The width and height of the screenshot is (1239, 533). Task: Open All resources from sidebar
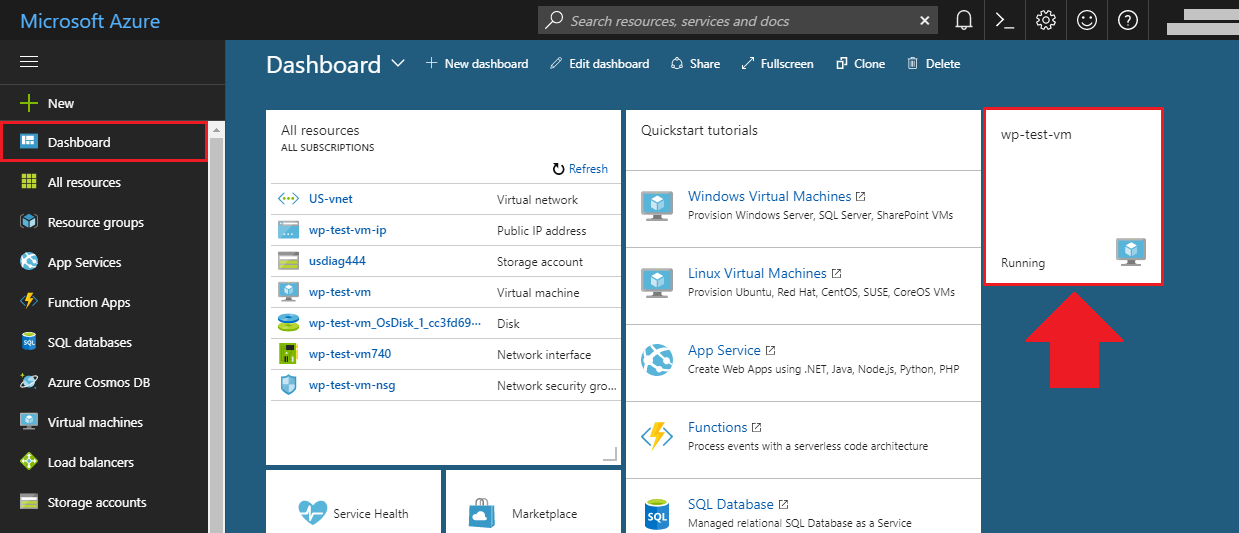tap(104, 182)
